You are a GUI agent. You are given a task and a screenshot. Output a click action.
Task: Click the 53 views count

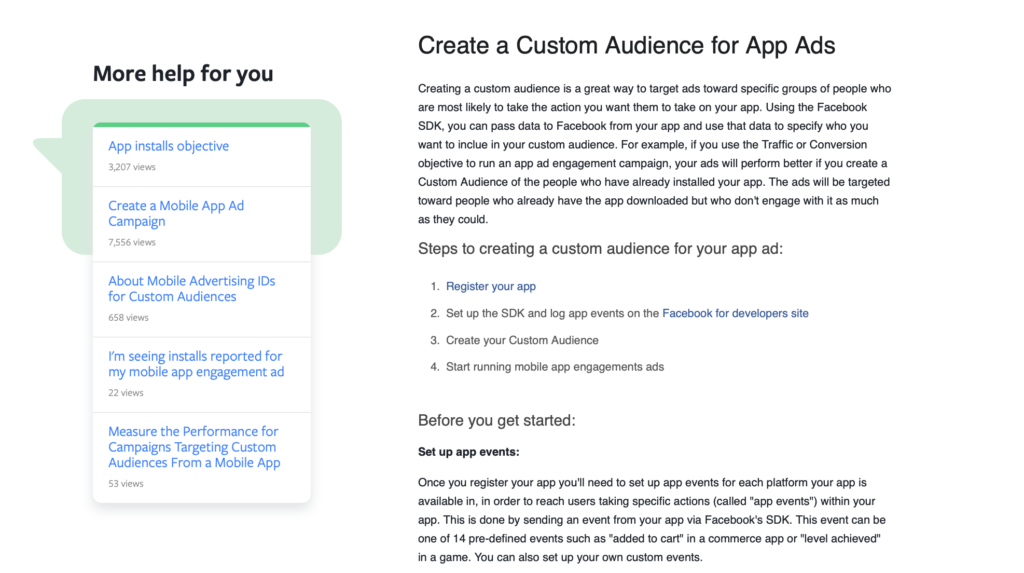[126, 484]
